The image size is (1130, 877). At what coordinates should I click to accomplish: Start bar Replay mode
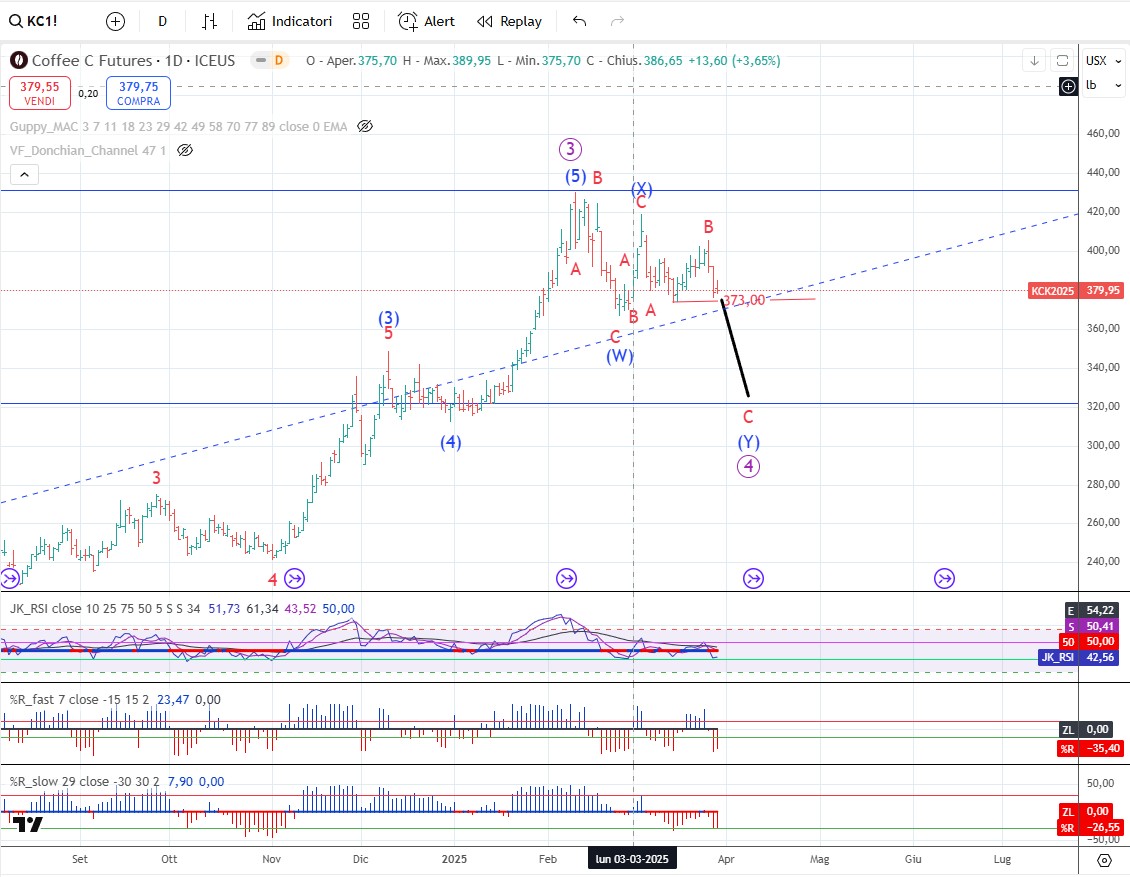coord(509,21)
